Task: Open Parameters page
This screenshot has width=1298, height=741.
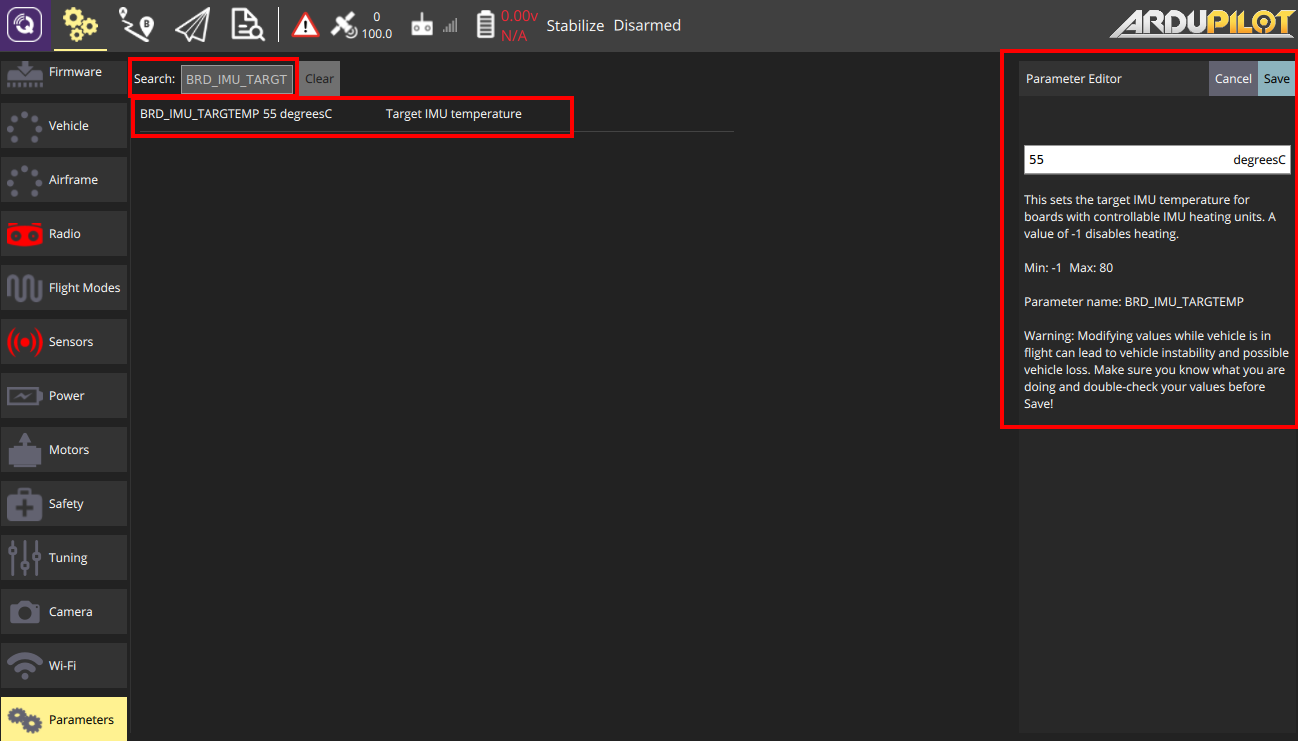Action: click(64, 719)
